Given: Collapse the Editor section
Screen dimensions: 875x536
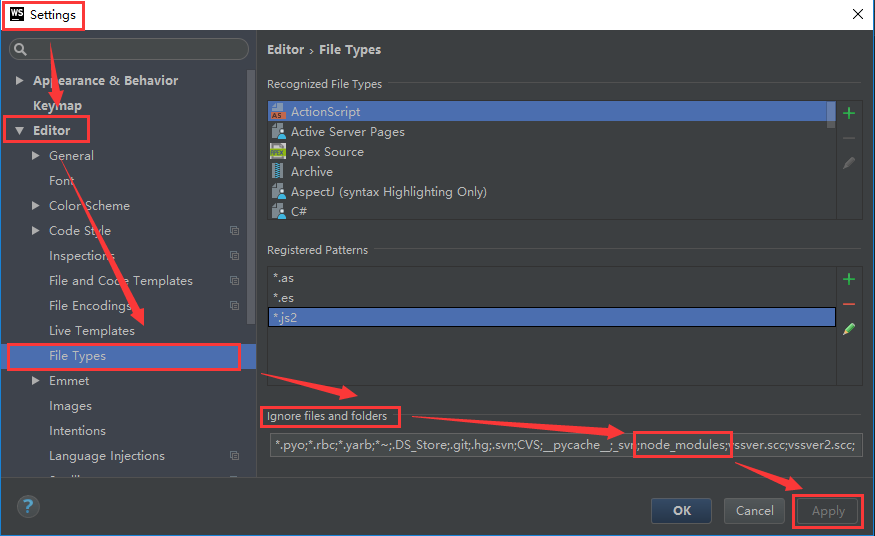Looking at the screenshot, I should pyautogui.click(x=20, y=131).
